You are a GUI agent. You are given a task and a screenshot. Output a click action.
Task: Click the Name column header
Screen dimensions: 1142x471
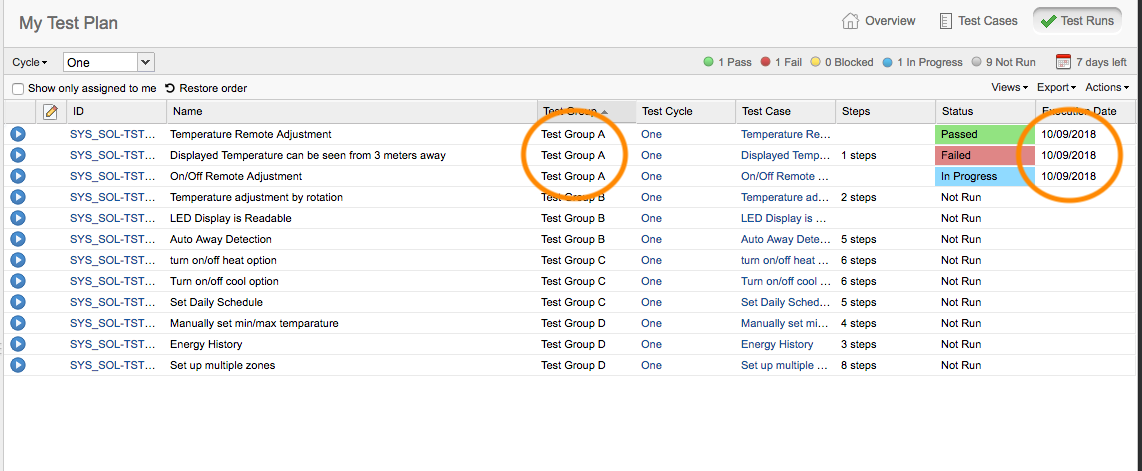point(352,111)
